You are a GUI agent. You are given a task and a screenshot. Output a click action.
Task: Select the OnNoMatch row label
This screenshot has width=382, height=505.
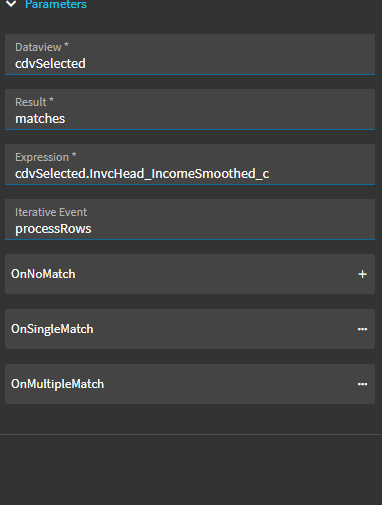coord(43,274)
